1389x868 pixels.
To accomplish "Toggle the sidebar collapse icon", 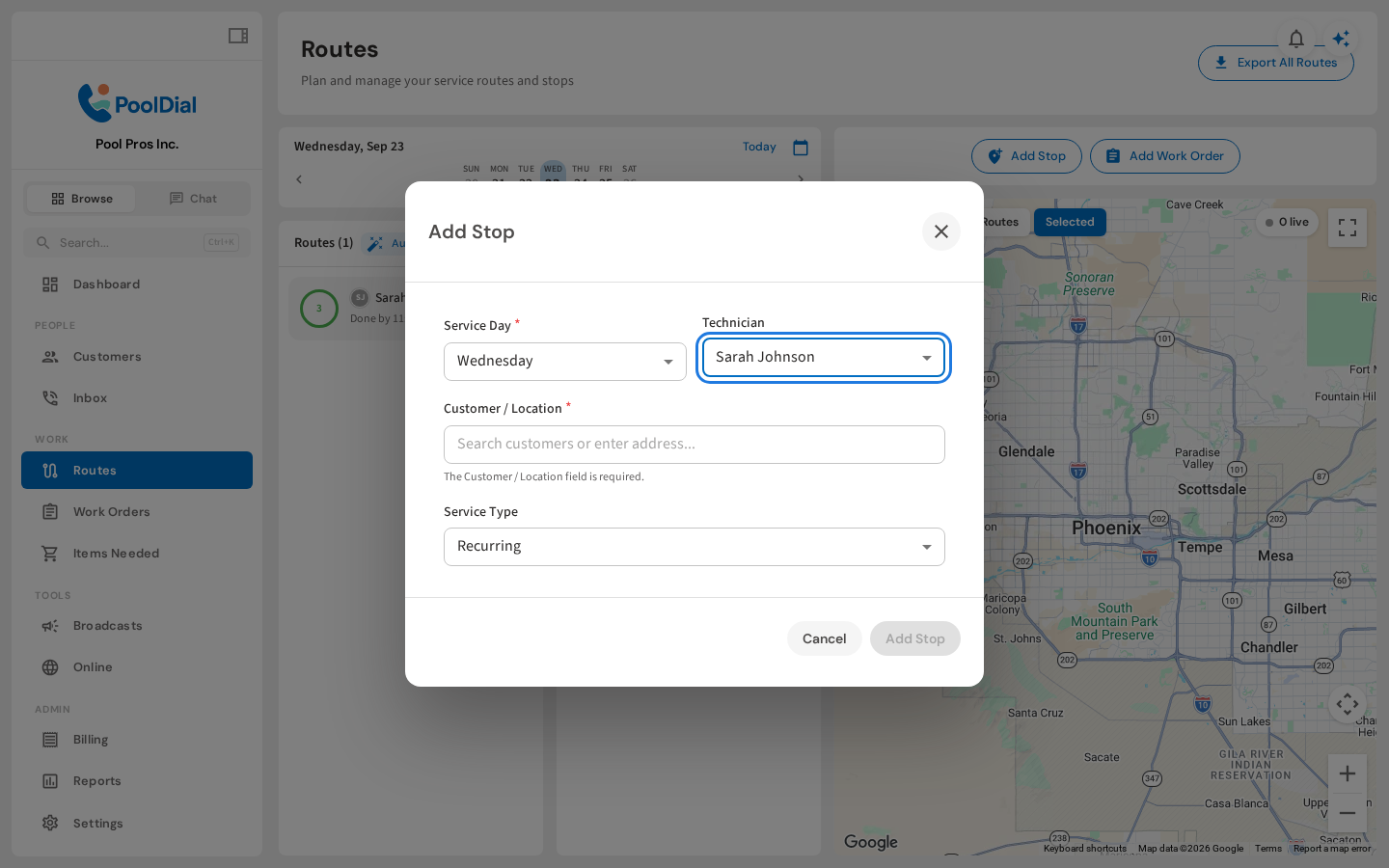I will tap(238, 36).
